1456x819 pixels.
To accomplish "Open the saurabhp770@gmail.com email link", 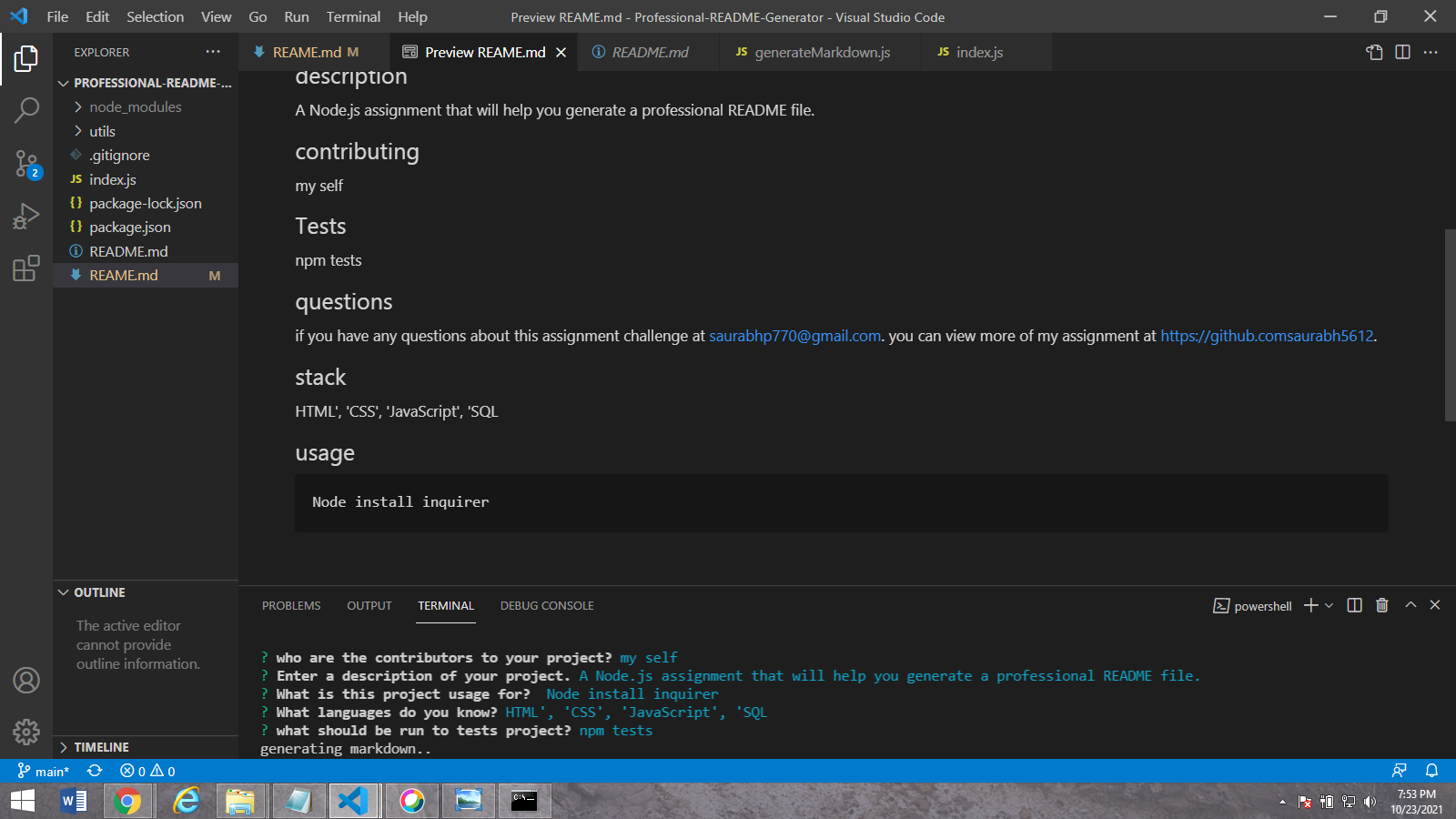I will tap(794, 336).
